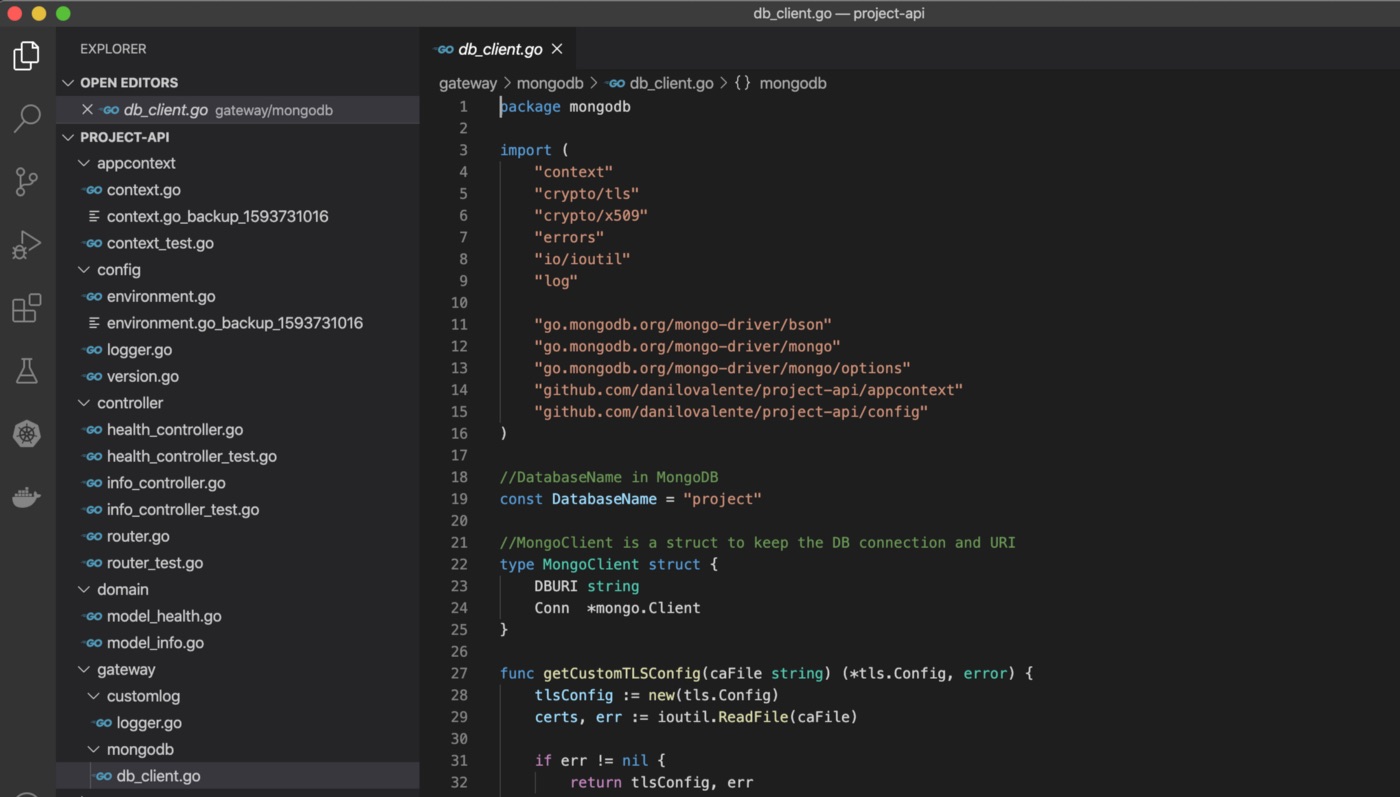Viewport: 1400px width, 797px height.
Task: Open the Source Control view
Action: 27,181
